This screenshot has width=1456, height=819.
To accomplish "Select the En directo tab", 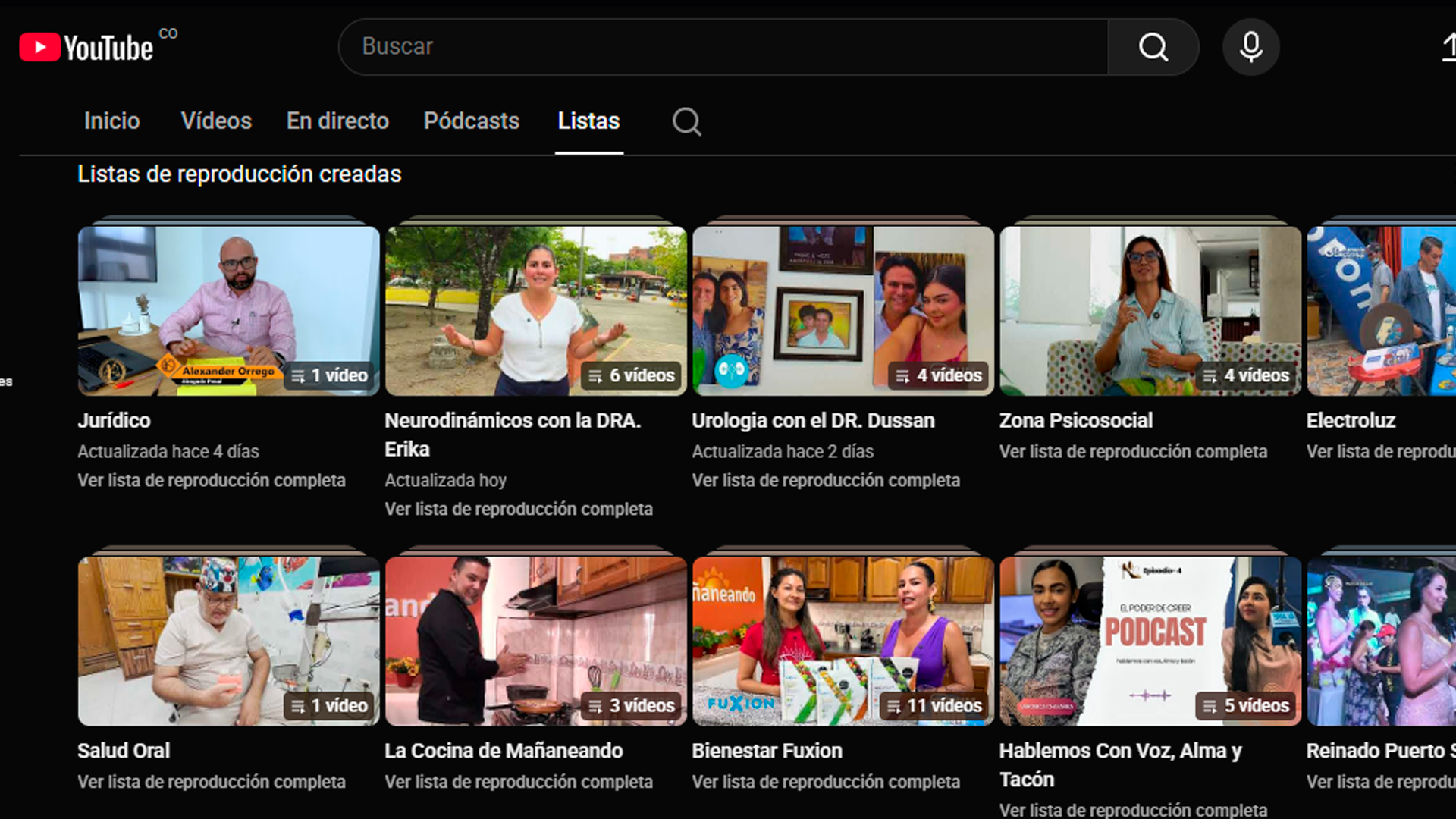I will pos(337,121).
